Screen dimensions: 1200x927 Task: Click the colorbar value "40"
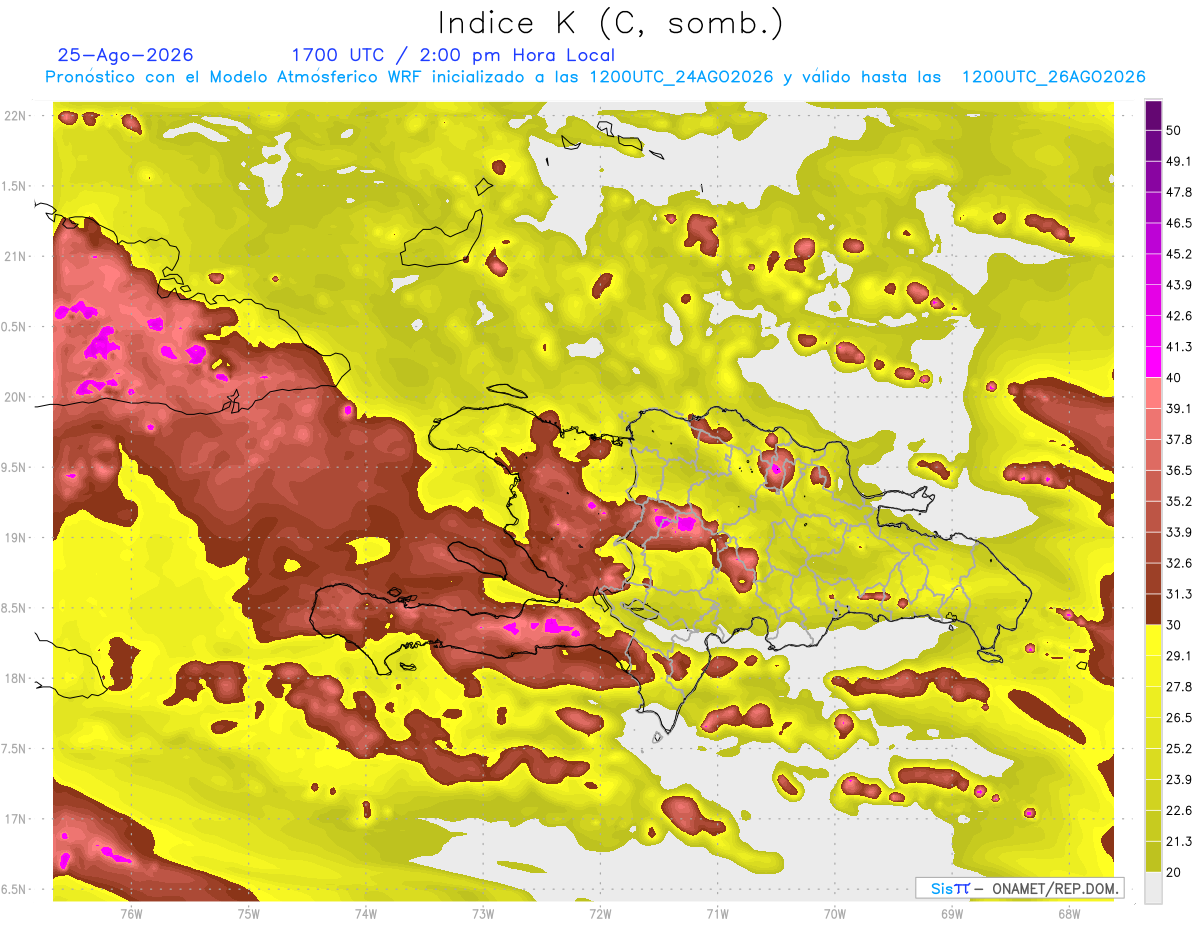[1175, 378]
